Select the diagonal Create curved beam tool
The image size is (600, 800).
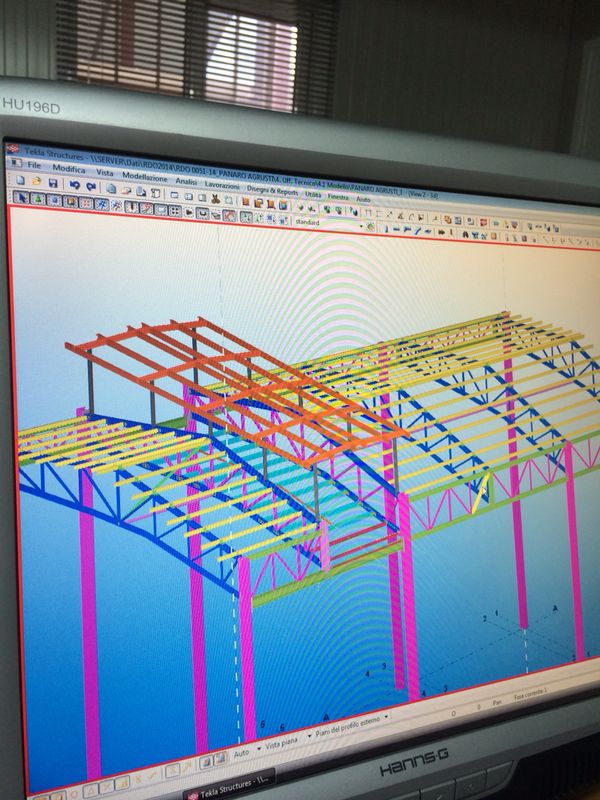pyautogui.click(x=417, y=231)
